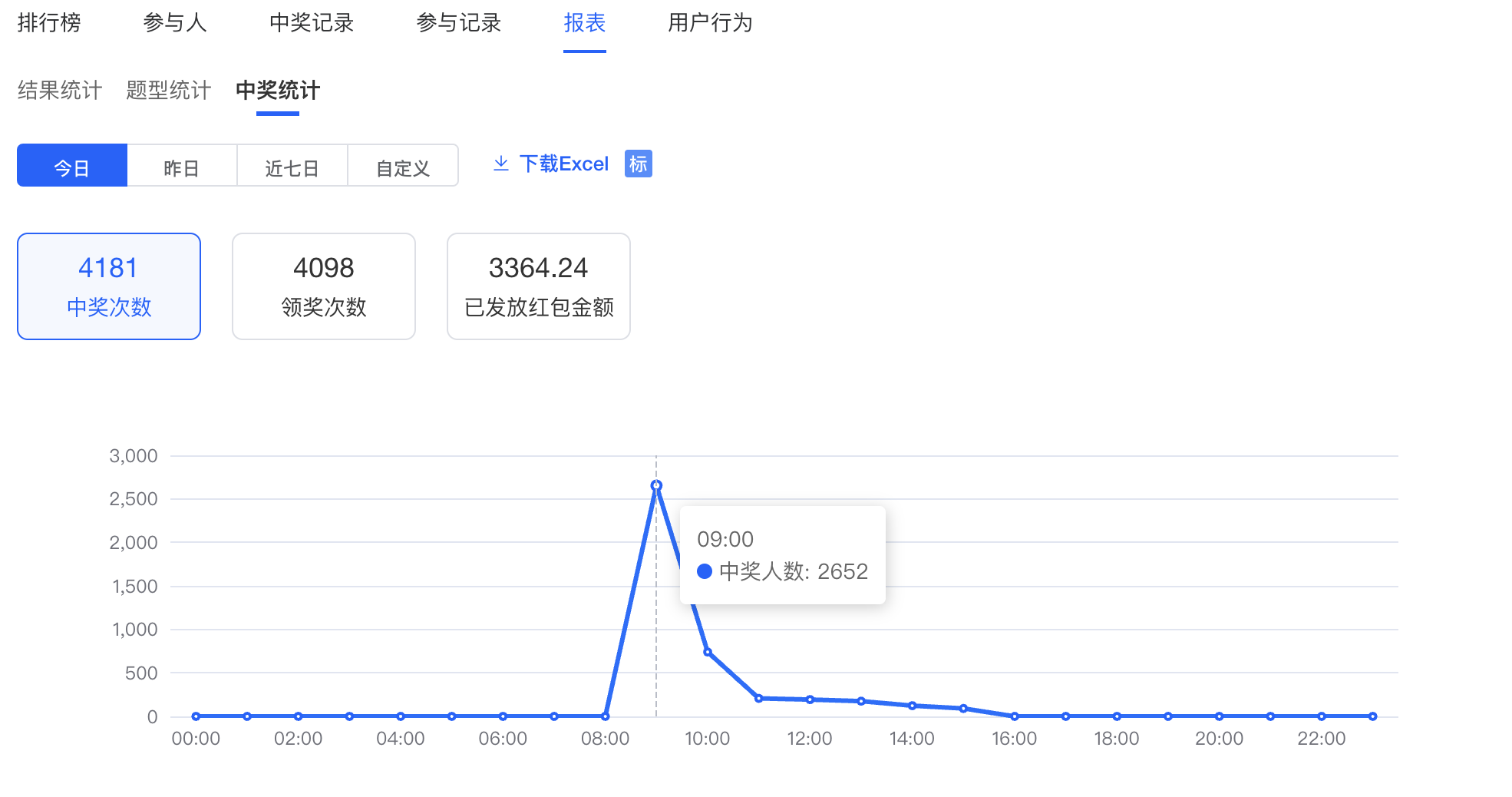Screen dimensions: 1512x797
Task: Click the tooltip text 中奖人数: 2652
Action: coord(794,571)
